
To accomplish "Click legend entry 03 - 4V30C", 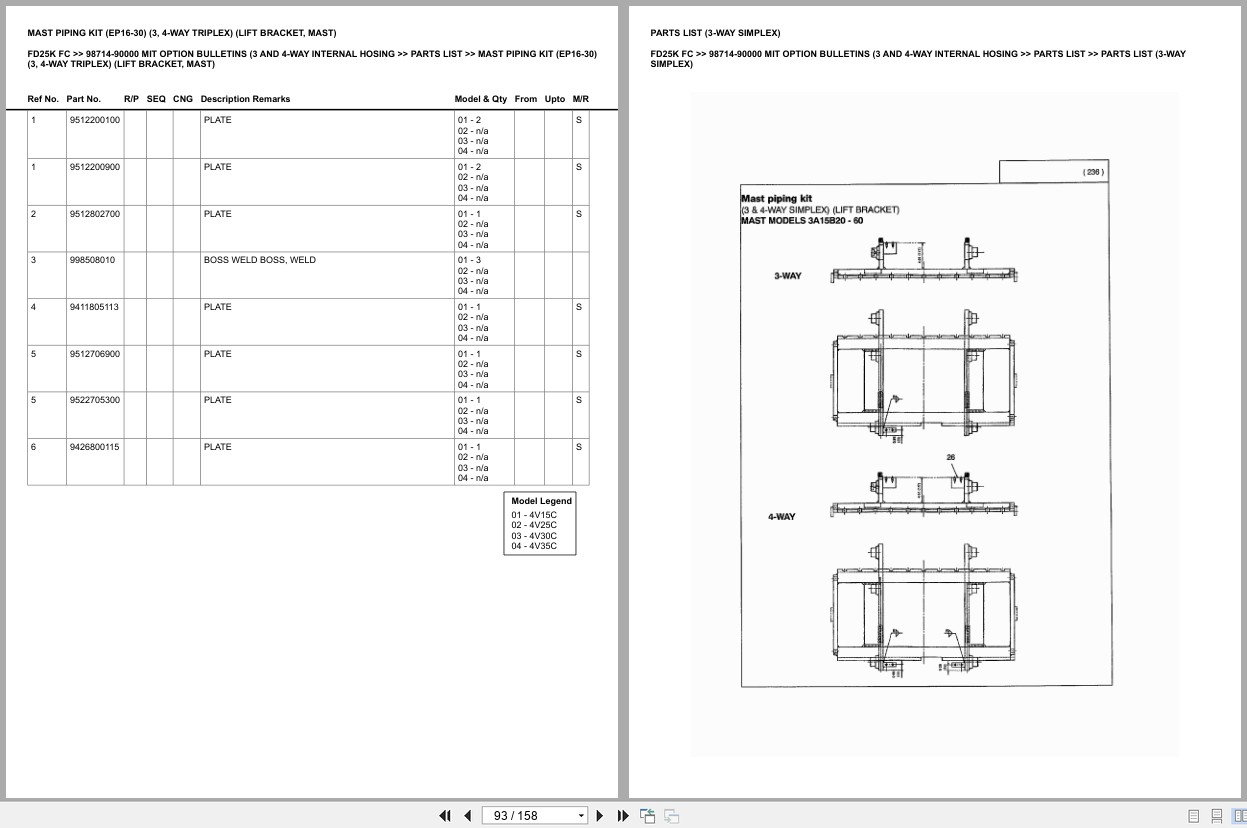I will click(x=534, y=536).
